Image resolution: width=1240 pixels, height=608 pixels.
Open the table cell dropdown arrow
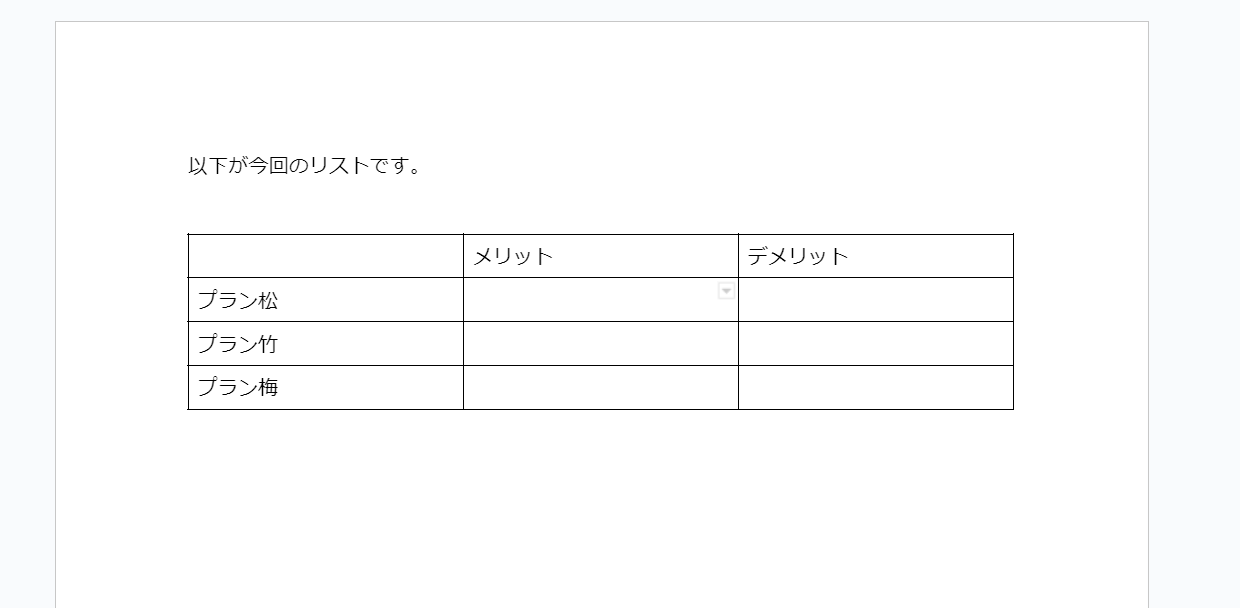(727, 291)
